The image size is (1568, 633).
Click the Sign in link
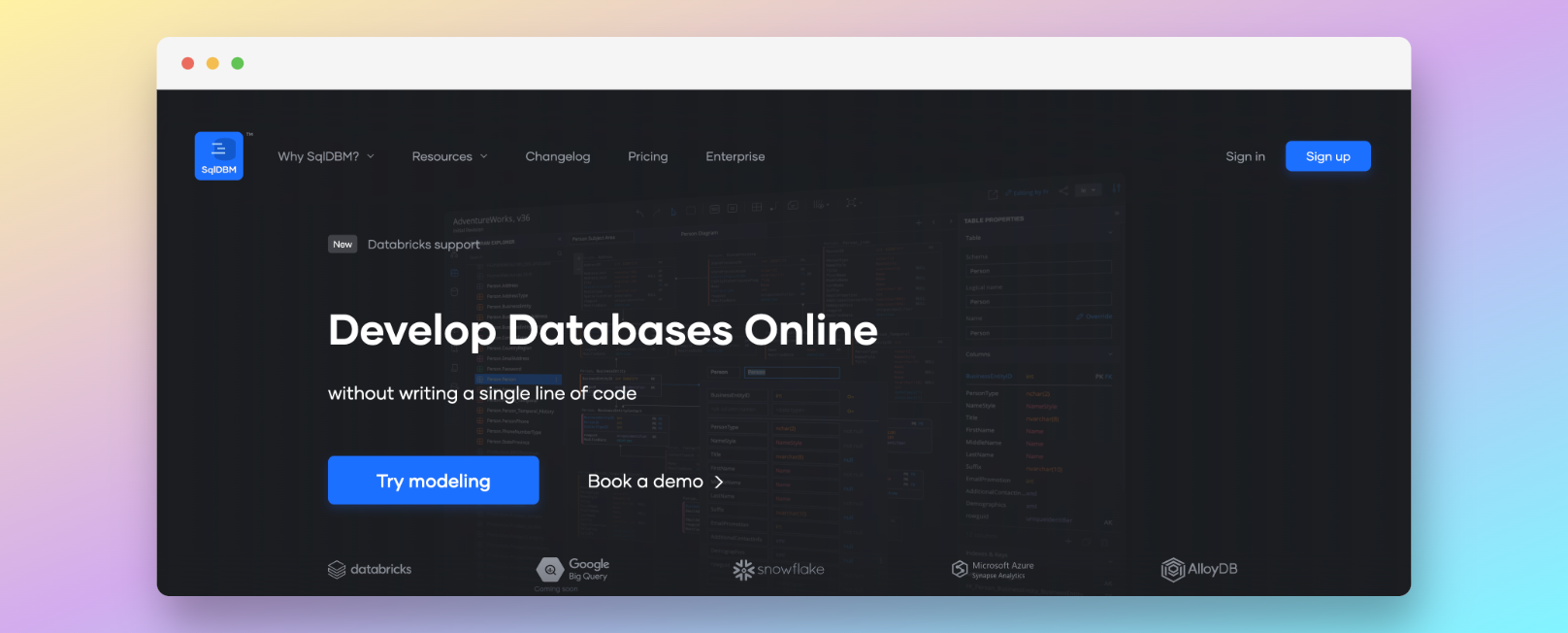[1245, 156]
